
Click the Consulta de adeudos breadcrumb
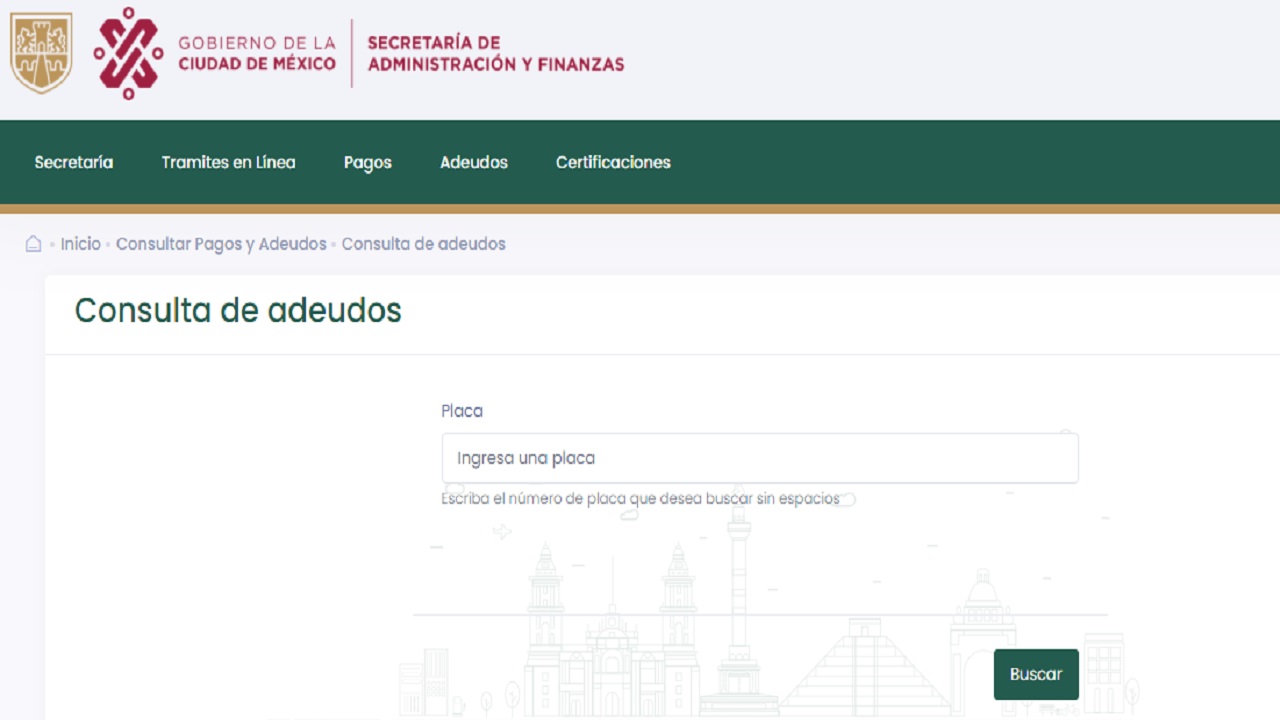pos(423,244)
